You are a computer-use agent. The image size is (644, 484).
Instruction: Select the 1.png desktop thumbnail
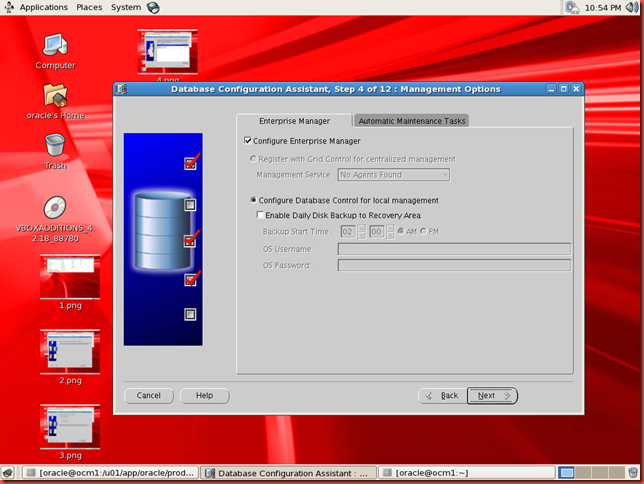click(70, 277)
